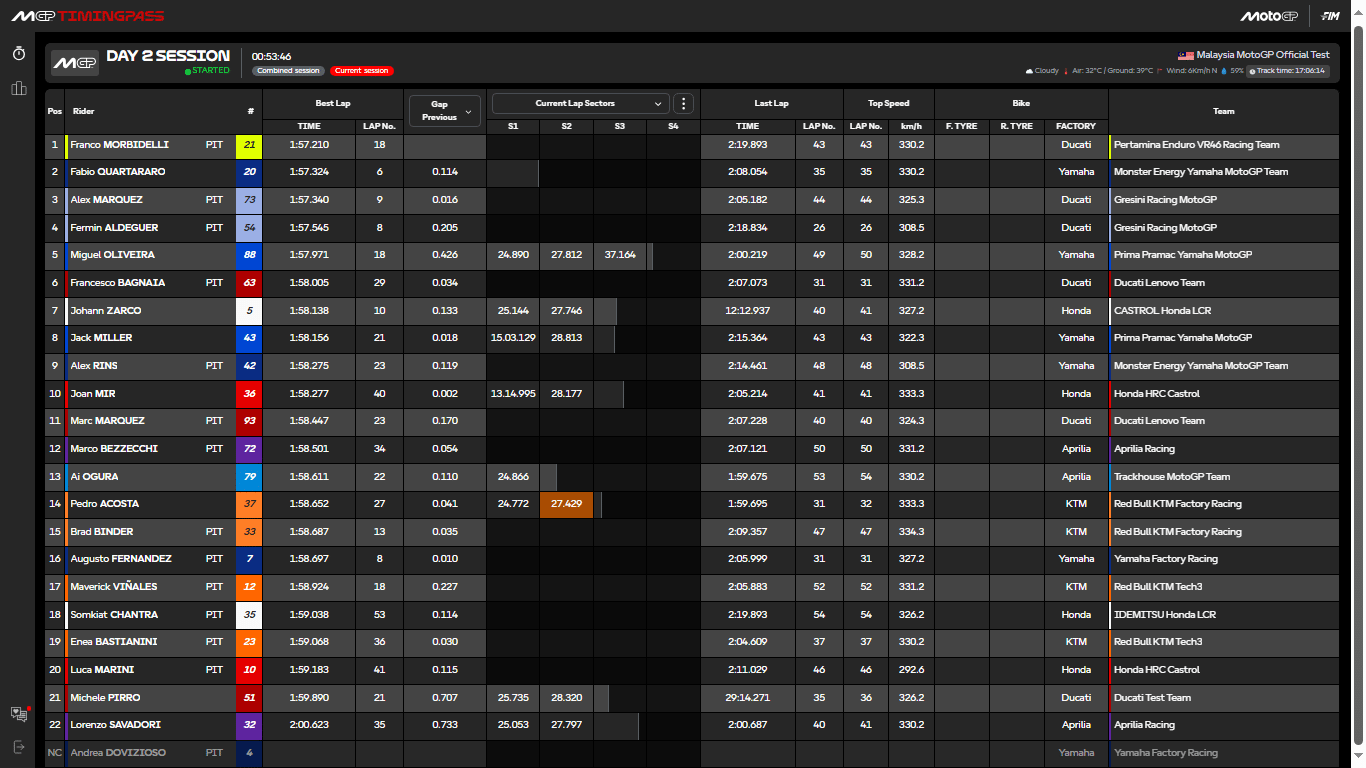Click the MotoGP logo in top bar
The height and width of the screenshot is (768, 1366).
(x=1268, y=16)
